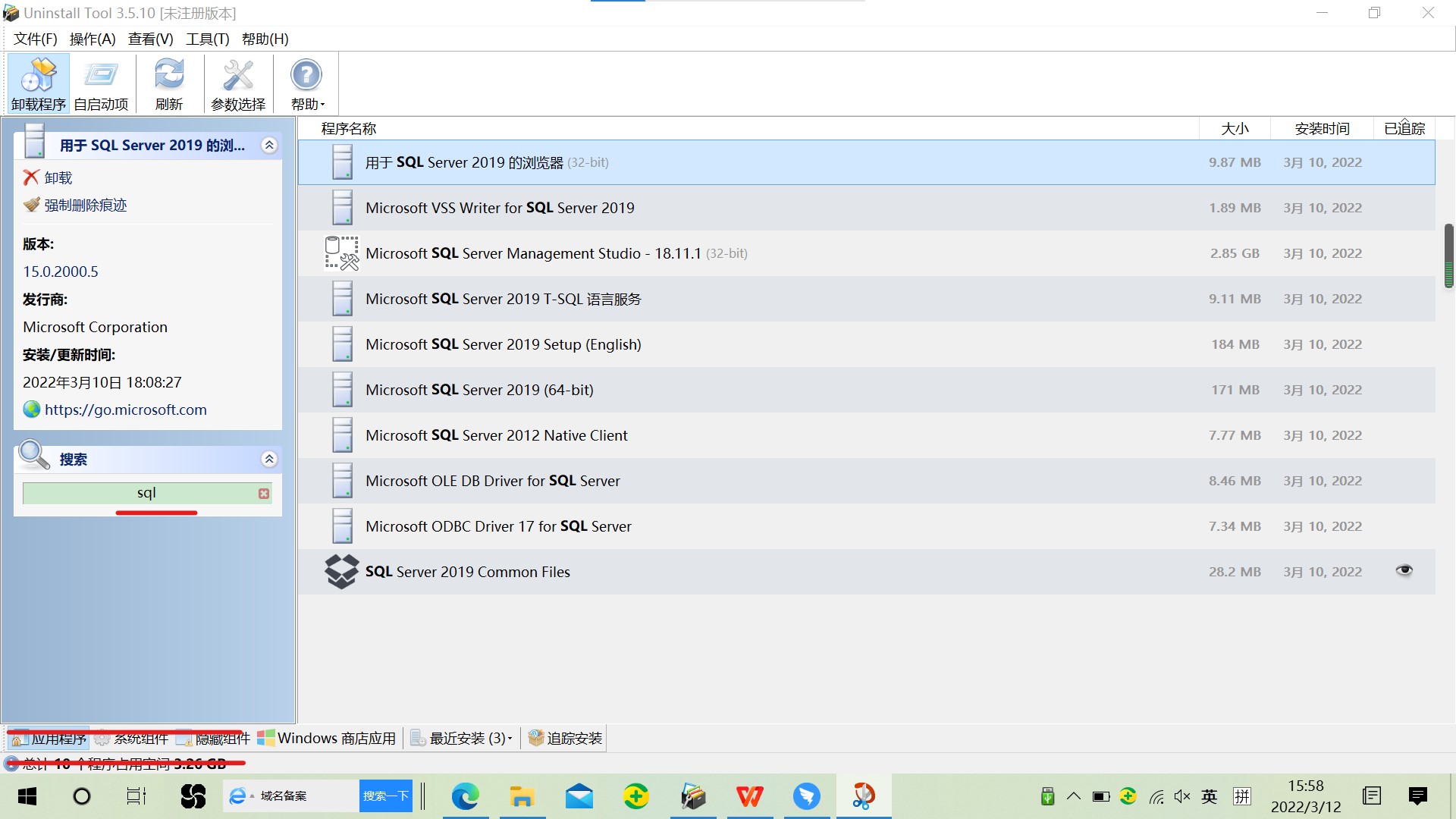Select SQL Server Management Studio 18.11.1 row
Screen dimensions: 1456x819
click(x=866, y=253)
